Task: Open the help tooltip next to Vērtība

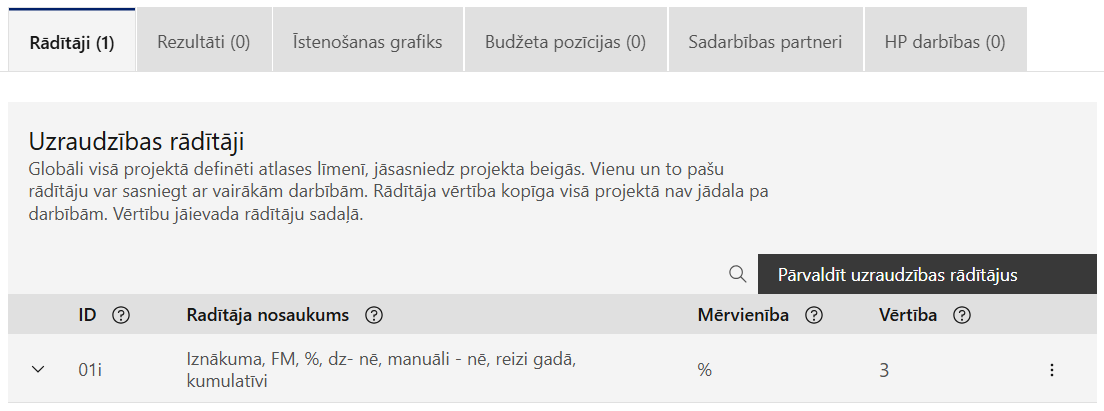Action: 962,315
